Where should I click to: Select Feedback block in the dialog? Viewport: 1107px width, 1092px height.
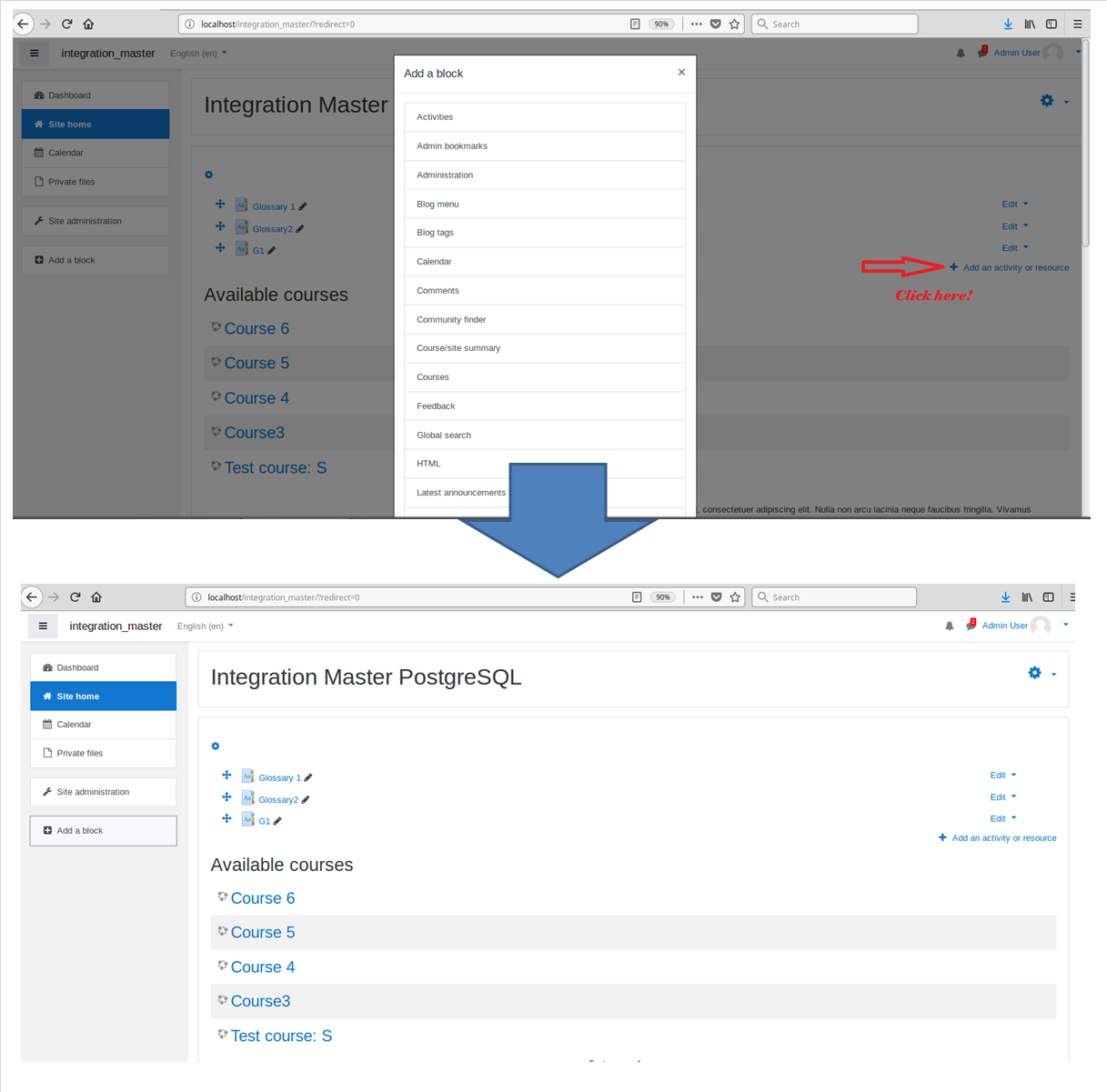pos(545,406)
